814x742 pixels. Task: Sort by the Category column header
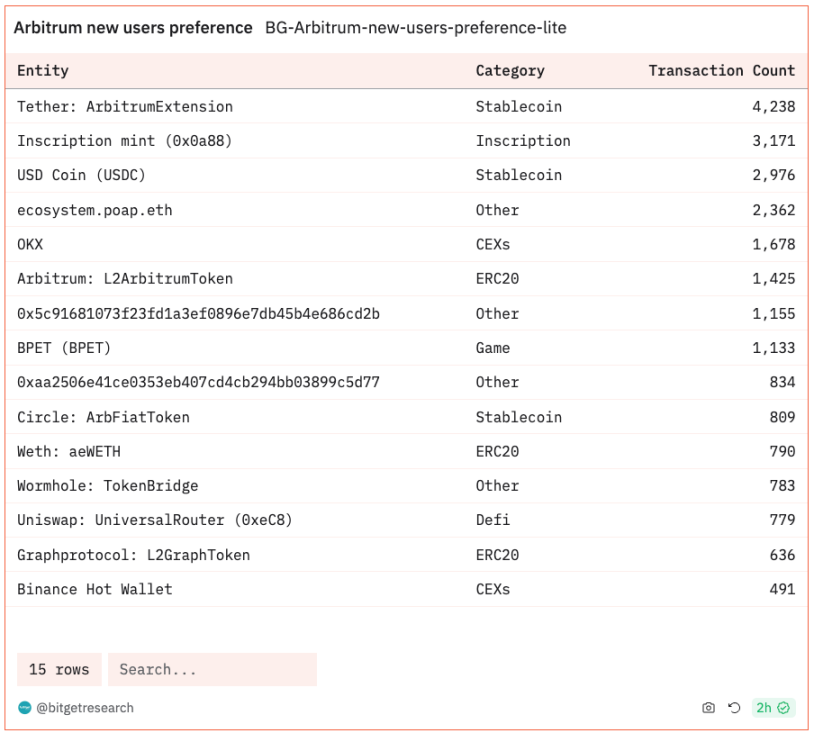[510, 71]
